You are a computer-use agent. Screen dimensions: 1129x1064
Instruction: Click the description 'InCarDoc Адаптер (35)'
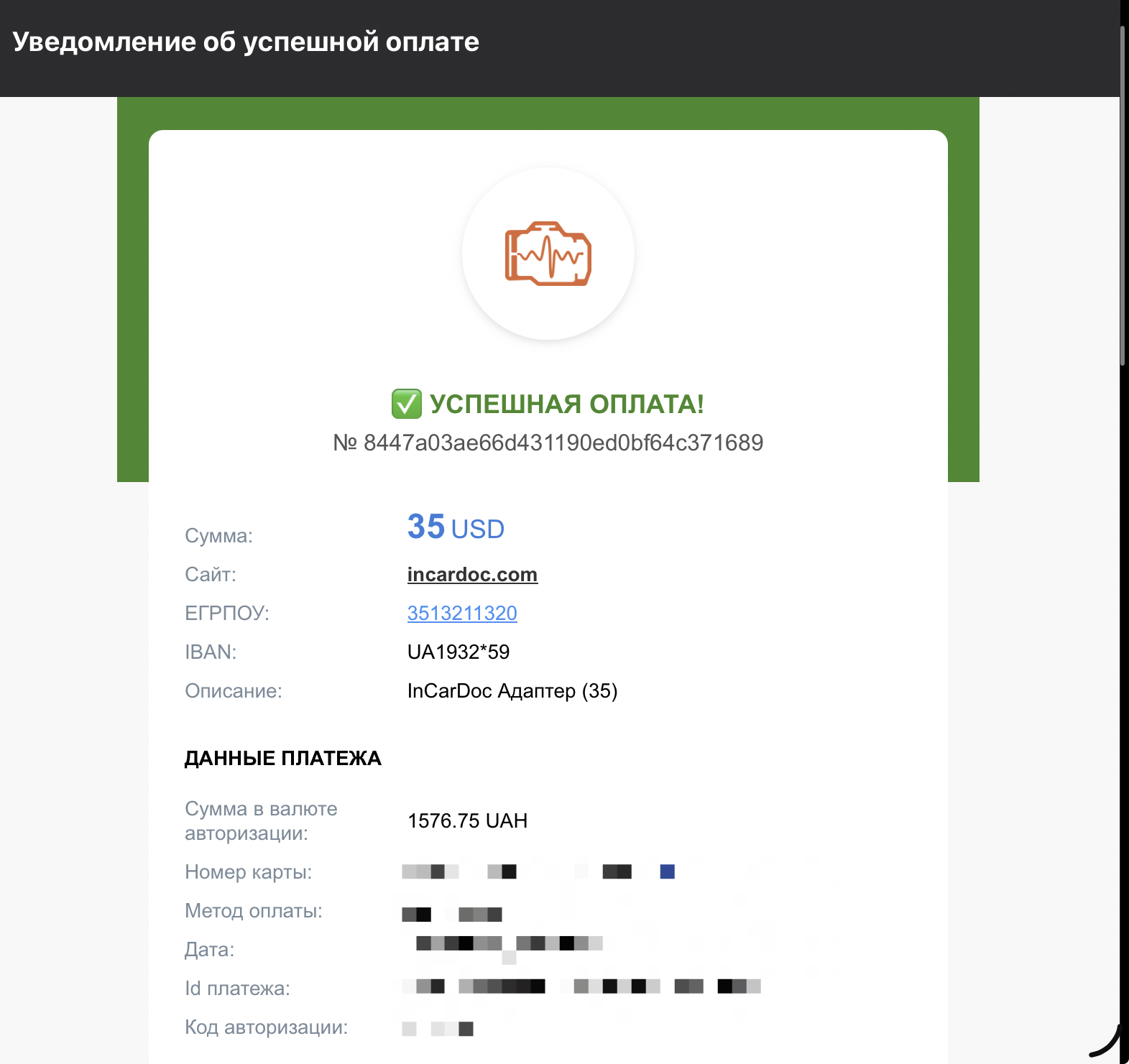(x=512, y=691)
